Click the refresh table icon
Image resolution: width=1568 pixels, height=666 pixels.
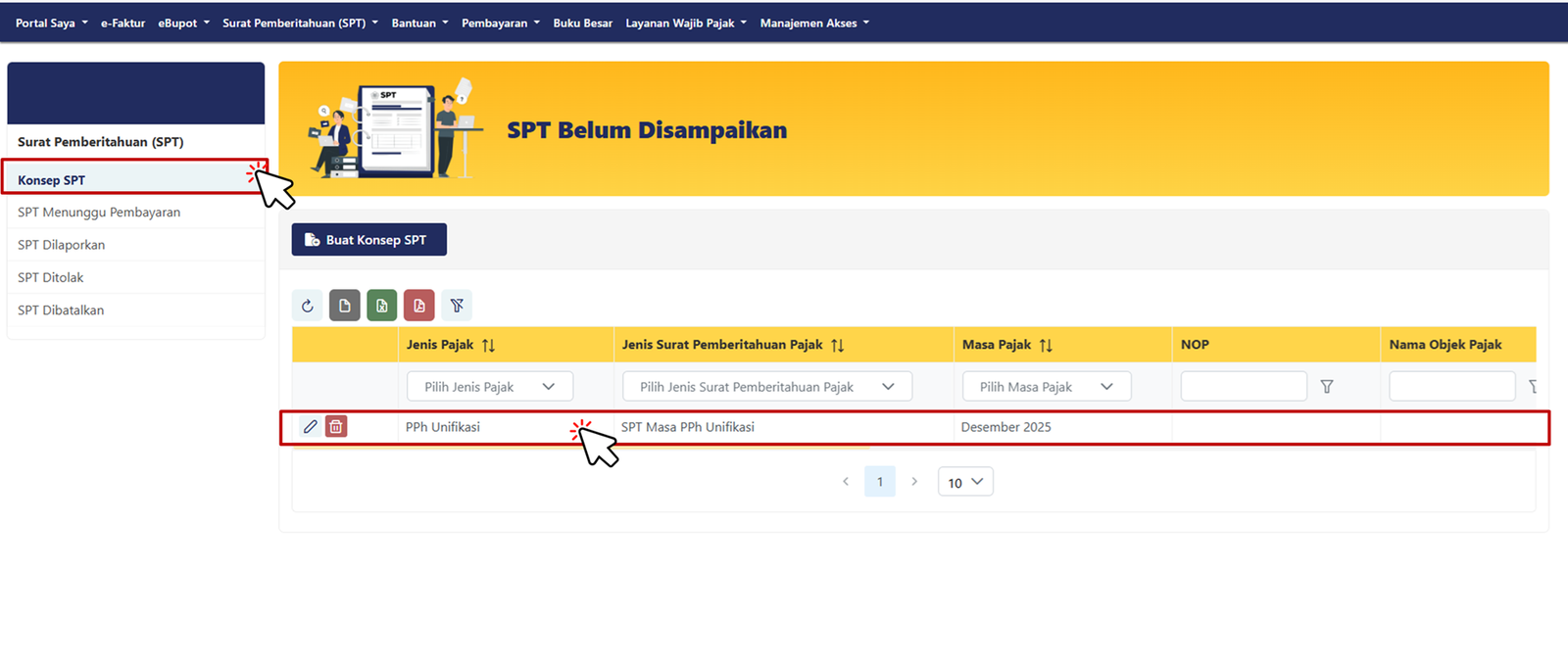(308, 306)
